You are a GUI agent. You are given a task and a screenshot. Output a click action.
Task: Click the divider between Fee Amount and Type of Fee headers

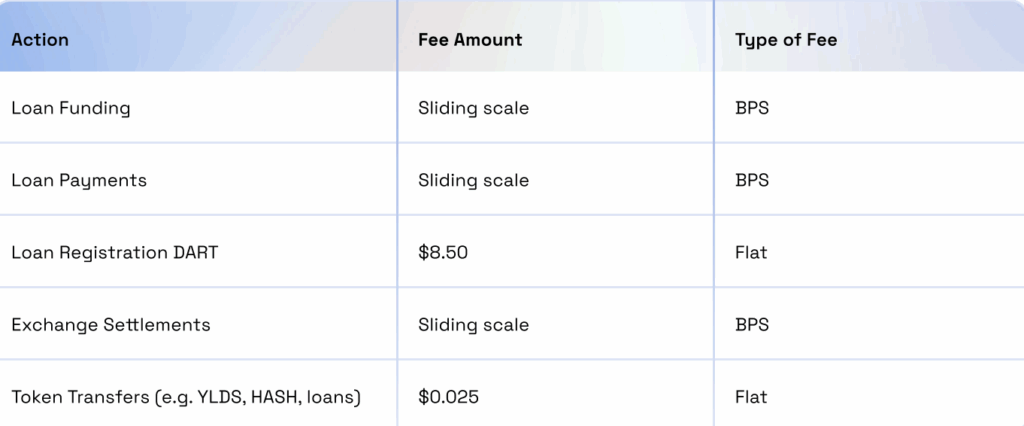(714, 36)
